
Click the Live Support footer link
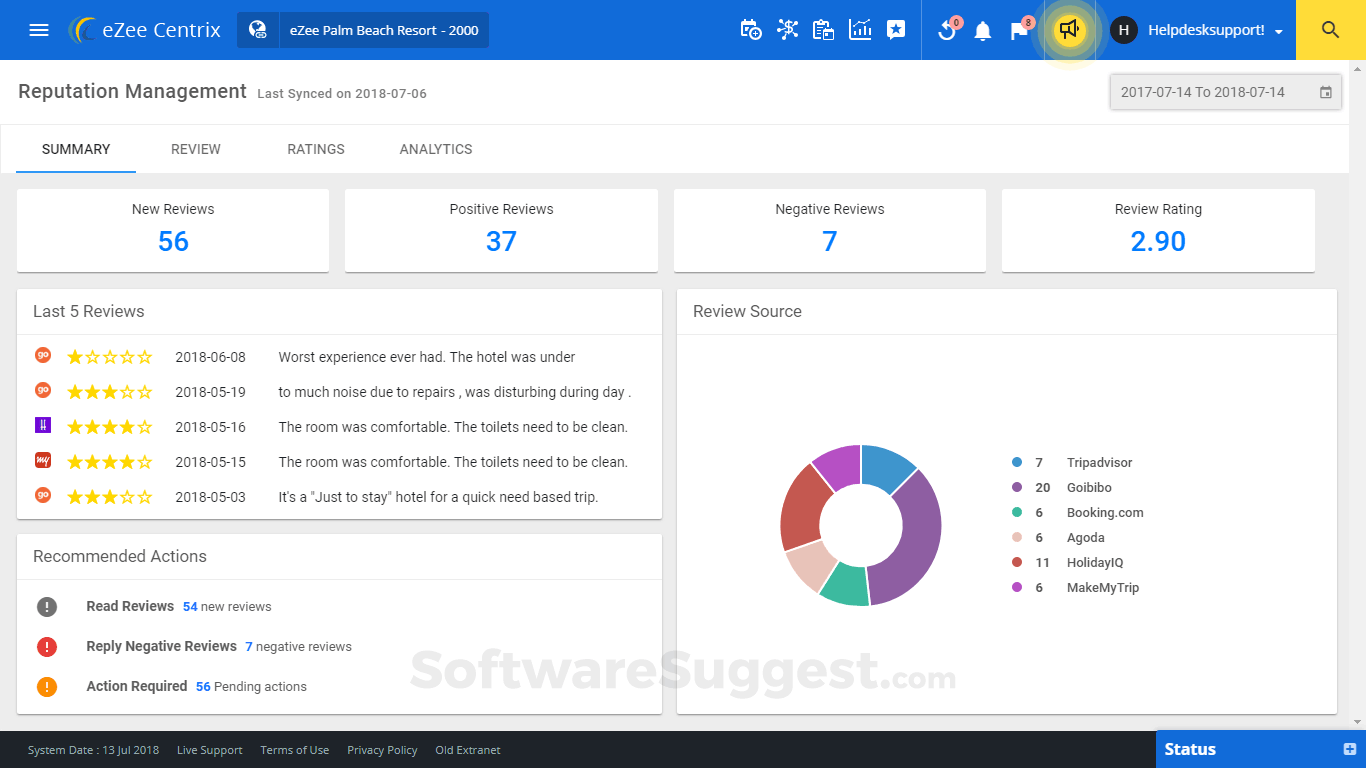tap(210, 750)
